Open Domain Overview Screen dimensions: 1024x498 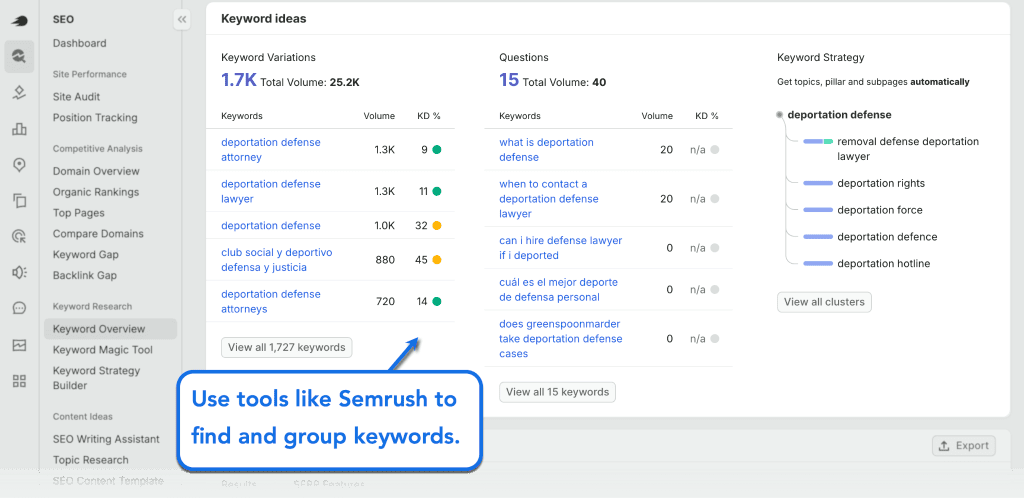point(96,171)
